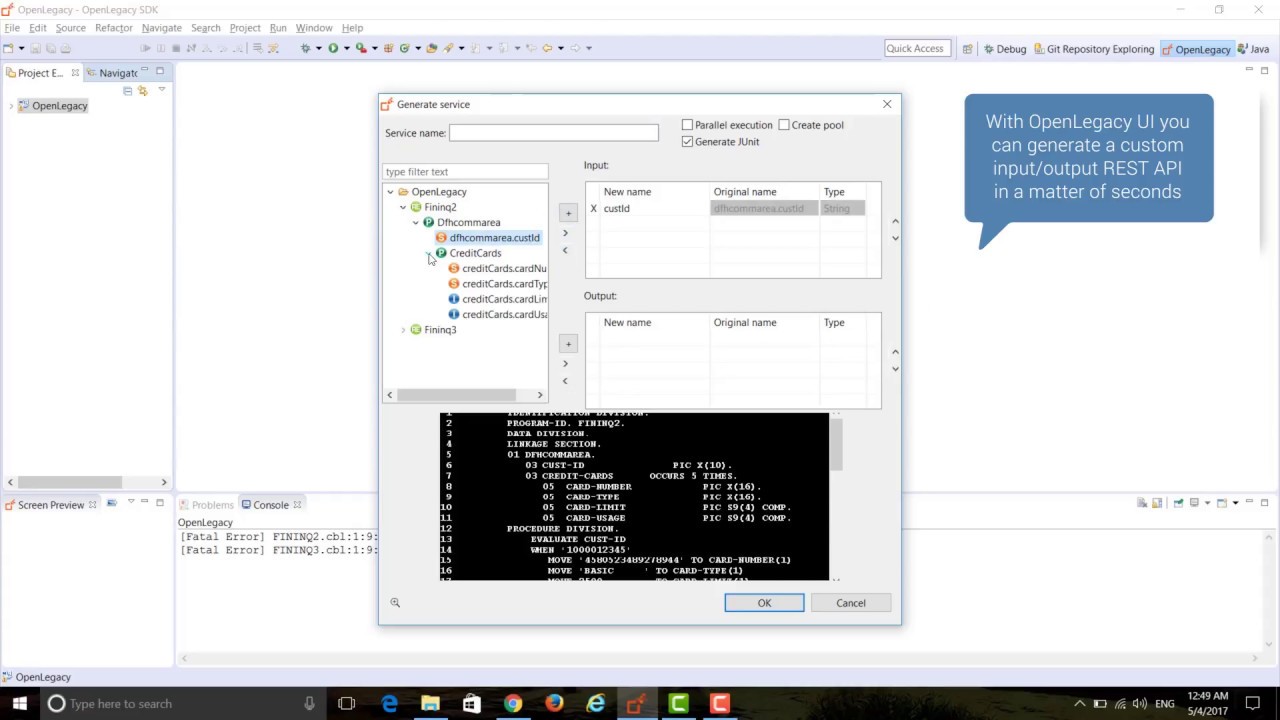Open Chrome from the taskbar
The width and height of the screenshot is (1280, 720).
512,704
